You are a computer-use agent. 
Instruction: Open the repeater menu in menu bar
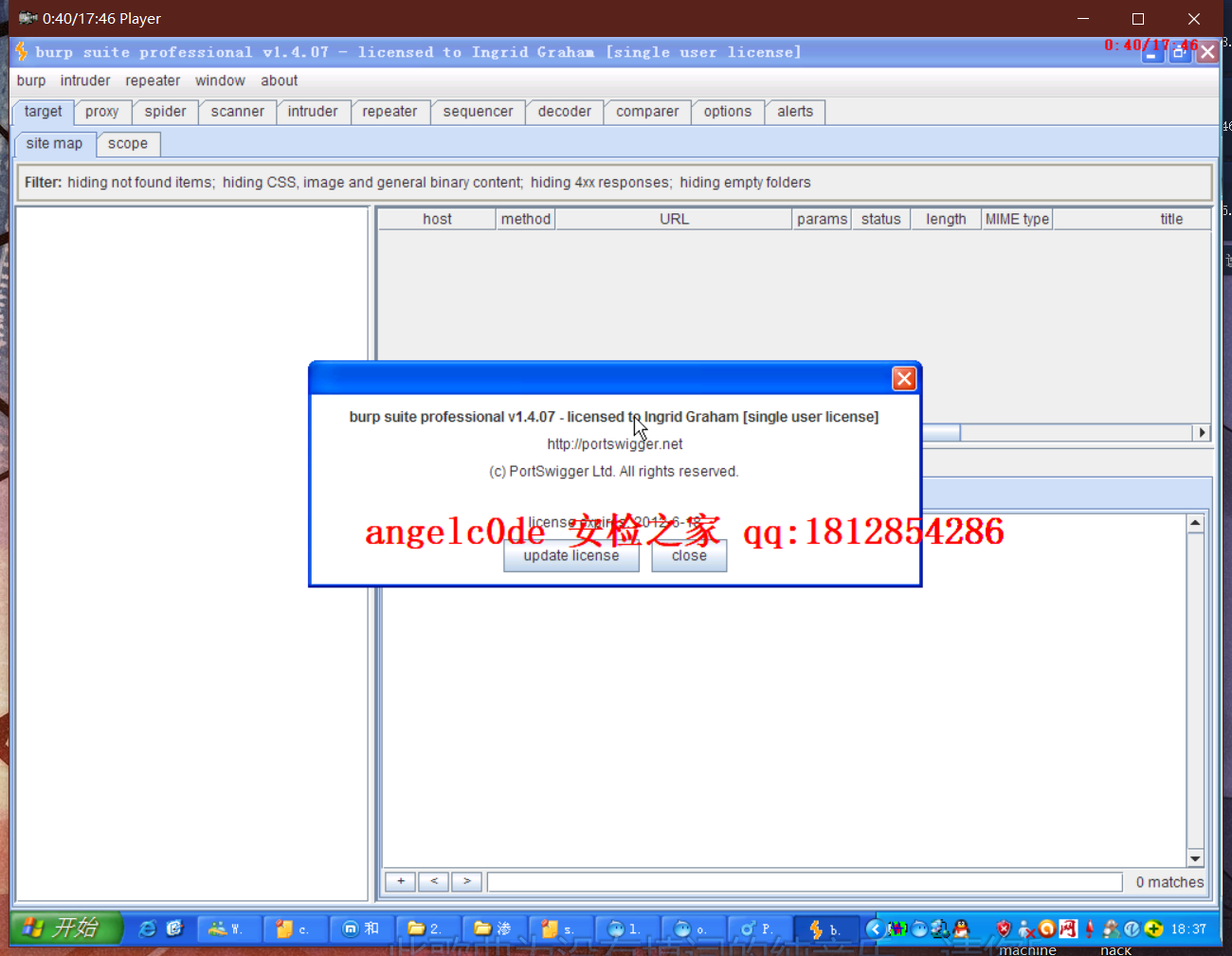(x=153, y=81)
